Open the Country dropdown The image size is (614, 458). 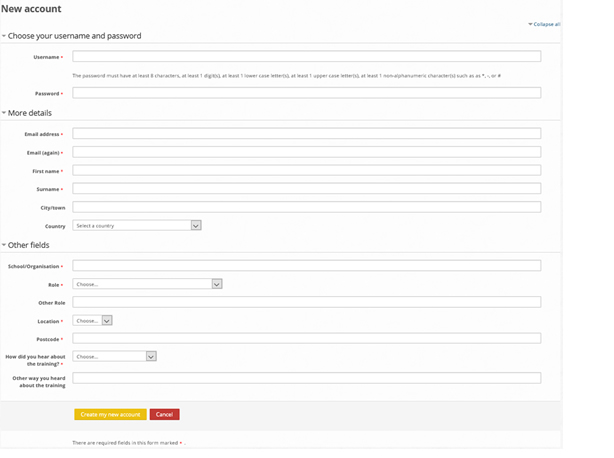click(x=137, y=226)
